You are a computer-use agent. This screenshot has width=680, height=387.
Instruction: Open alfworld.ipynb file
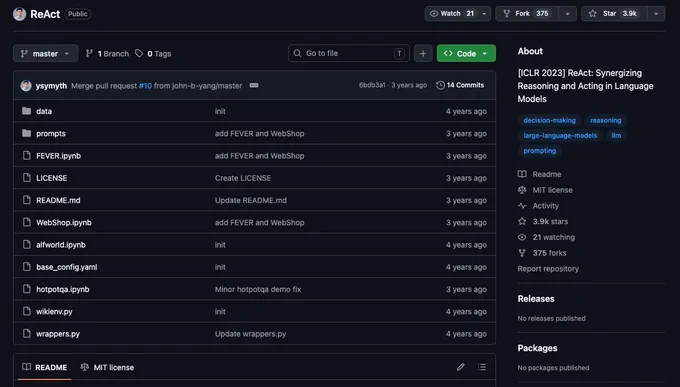pos(61,245)
